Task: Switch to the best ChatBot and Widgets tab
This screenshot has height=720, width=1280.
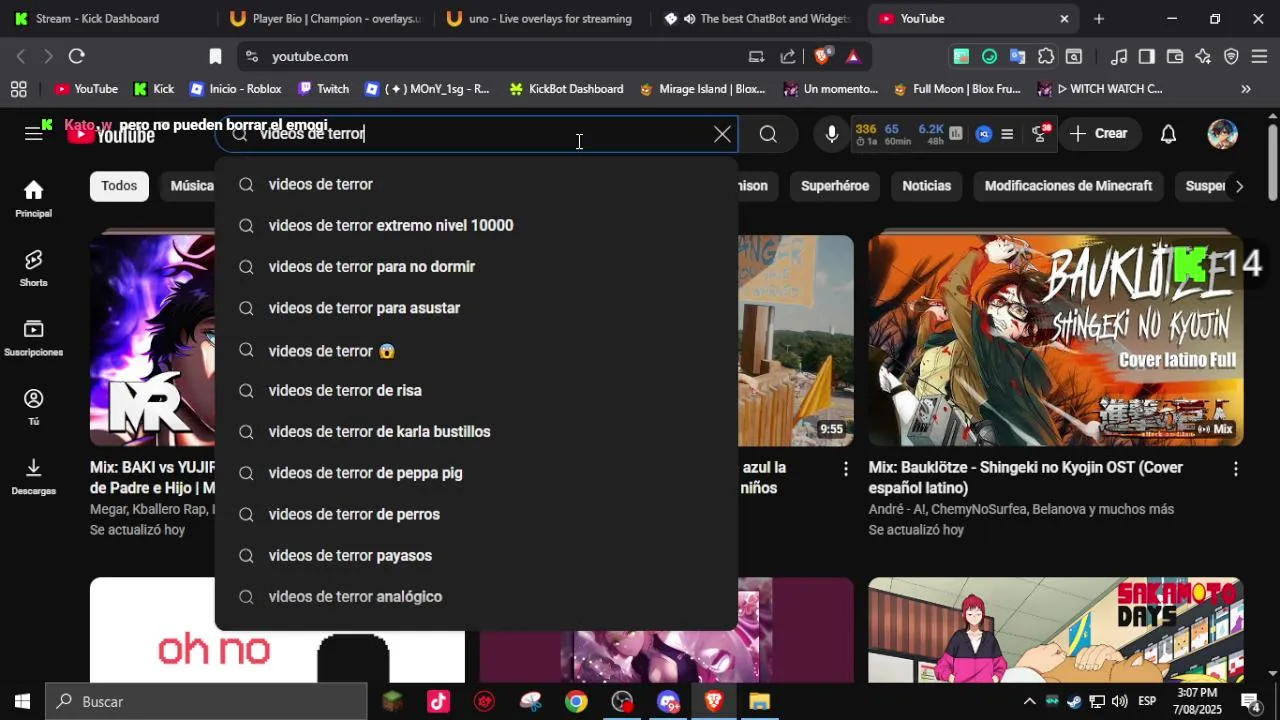Action: pyautogui.click(x=757, y=18)
